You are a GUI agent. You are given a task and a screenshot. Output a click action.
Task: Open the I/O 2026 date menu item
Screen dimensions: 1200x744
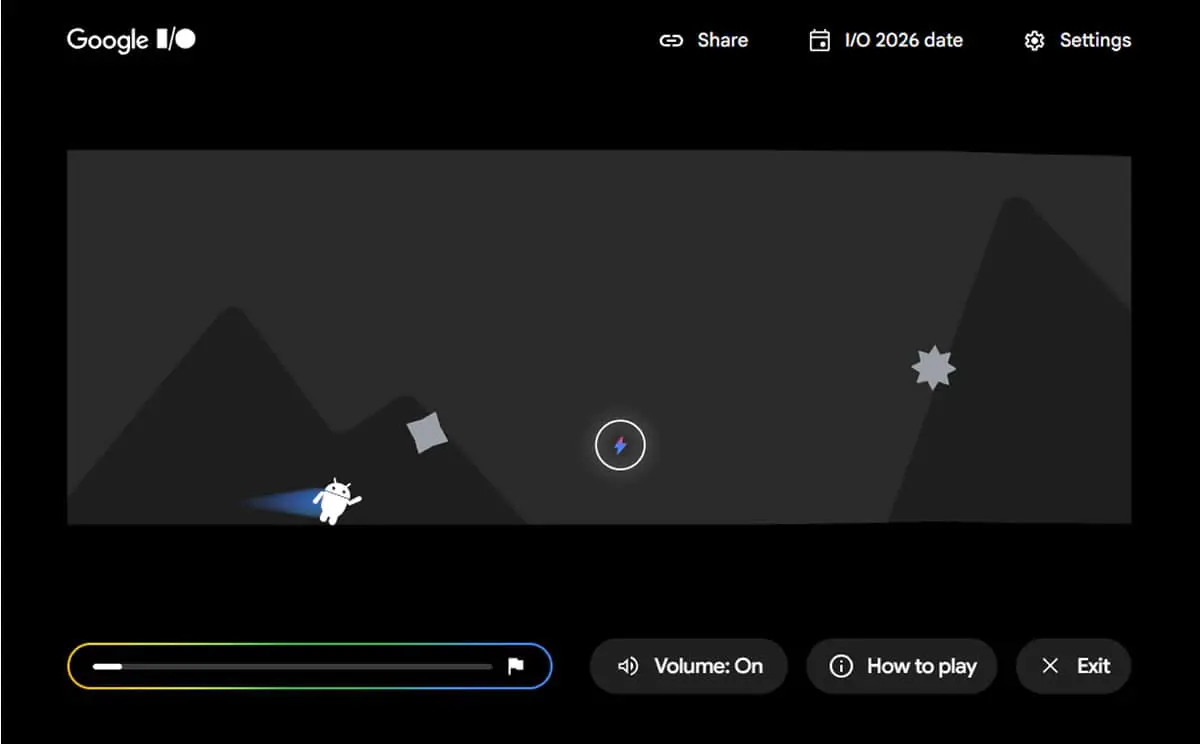click(x=886, y=41)
